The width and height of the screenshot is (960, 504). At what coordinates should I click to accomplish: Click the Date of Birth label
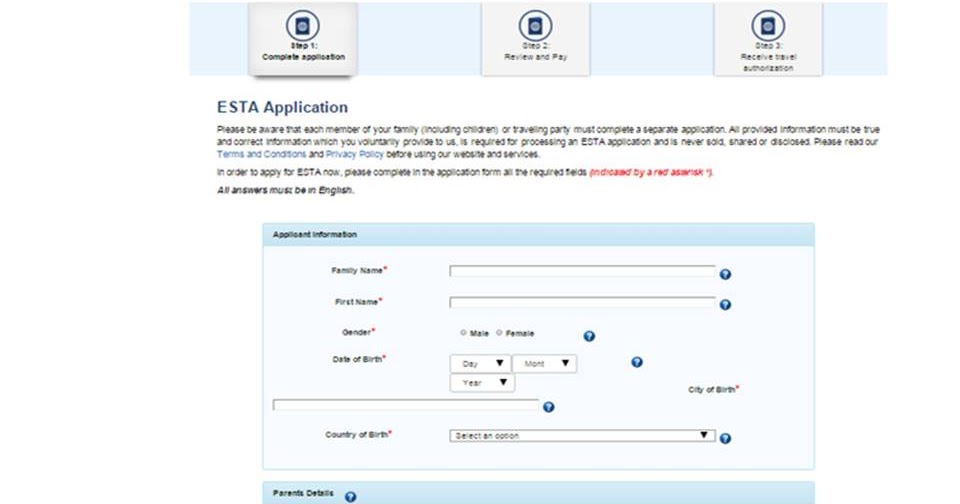(359, 359)
